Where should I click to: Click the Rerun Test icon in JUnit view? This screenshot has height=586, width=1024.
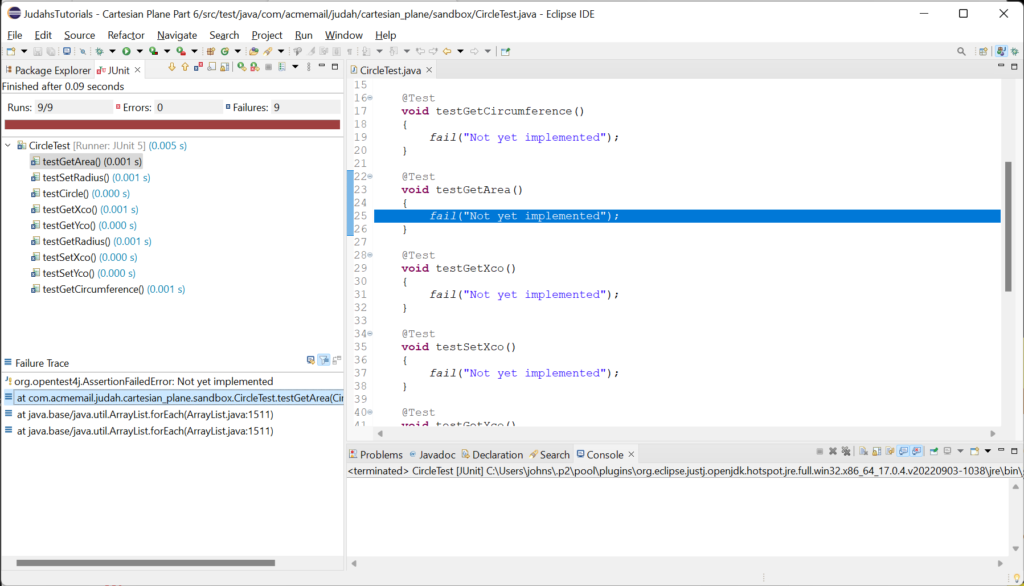pyautogui.click(x=242, y=67)
